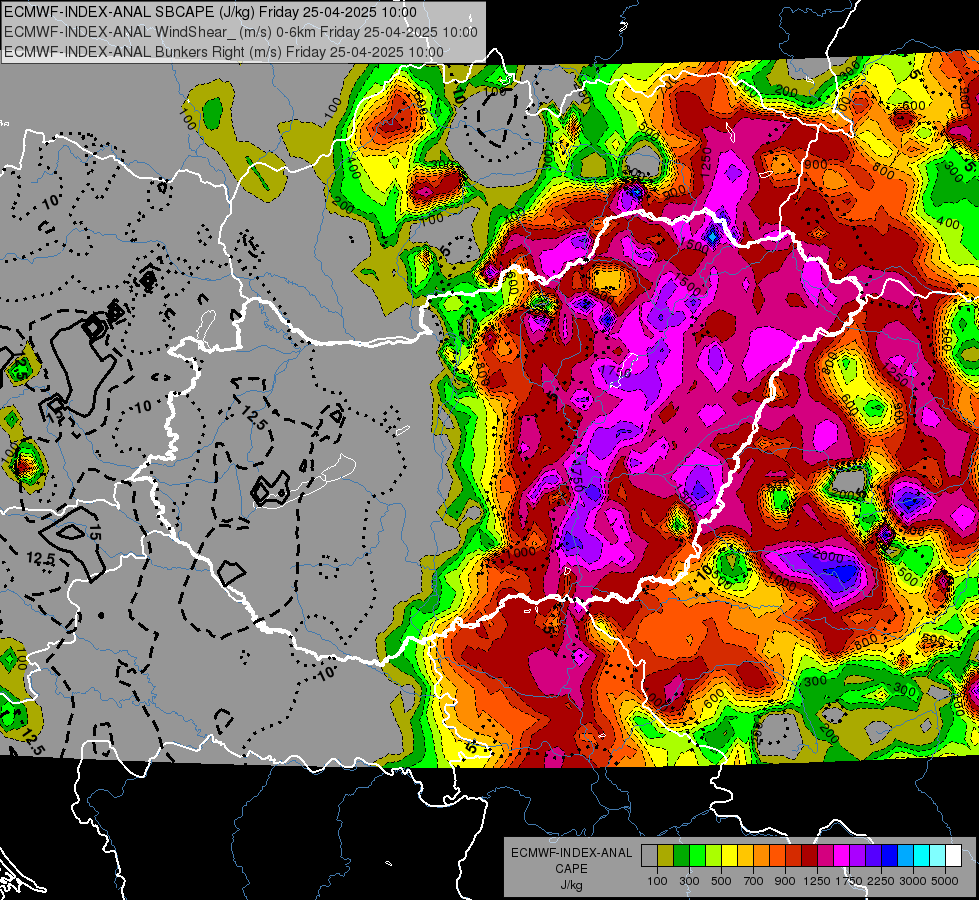Click the 2250 value under legend
Viewport: 979px width, 900px height.
[881, 881]
